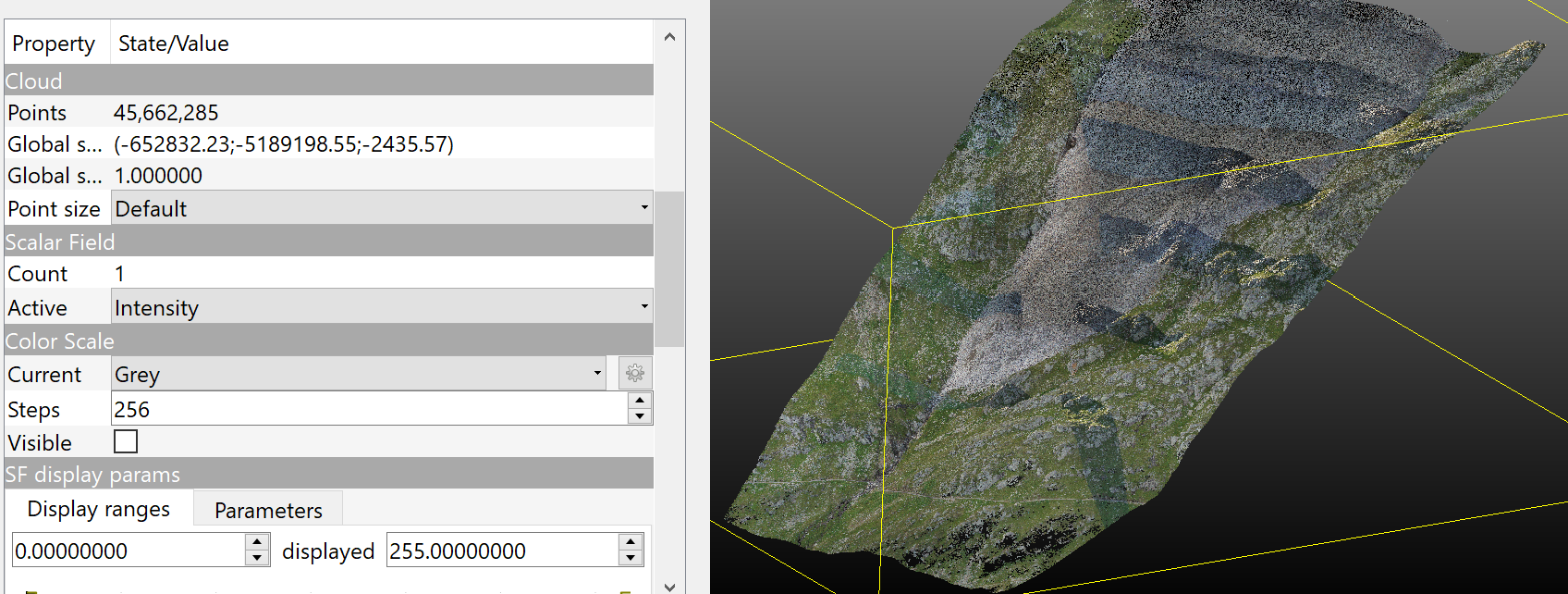Open the Point size dropdown
This screenshot has width=1568, height=594.
[381, 208]
